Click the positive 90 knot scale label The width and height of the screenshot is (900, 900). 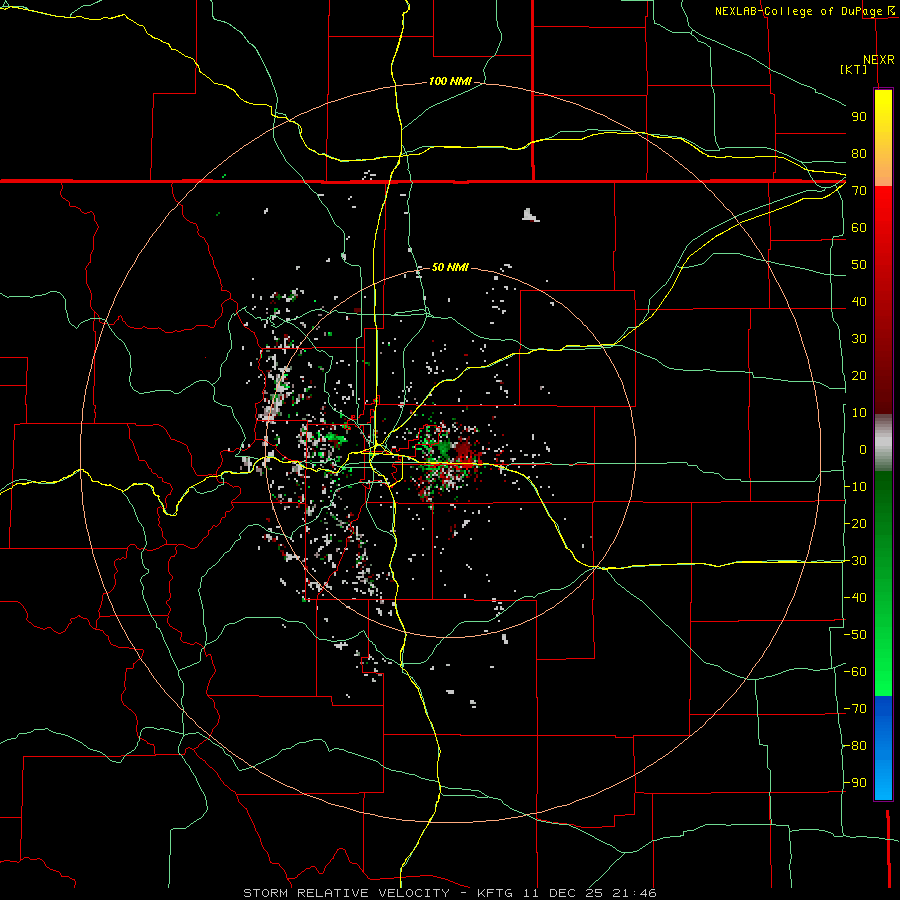(859, 117)
